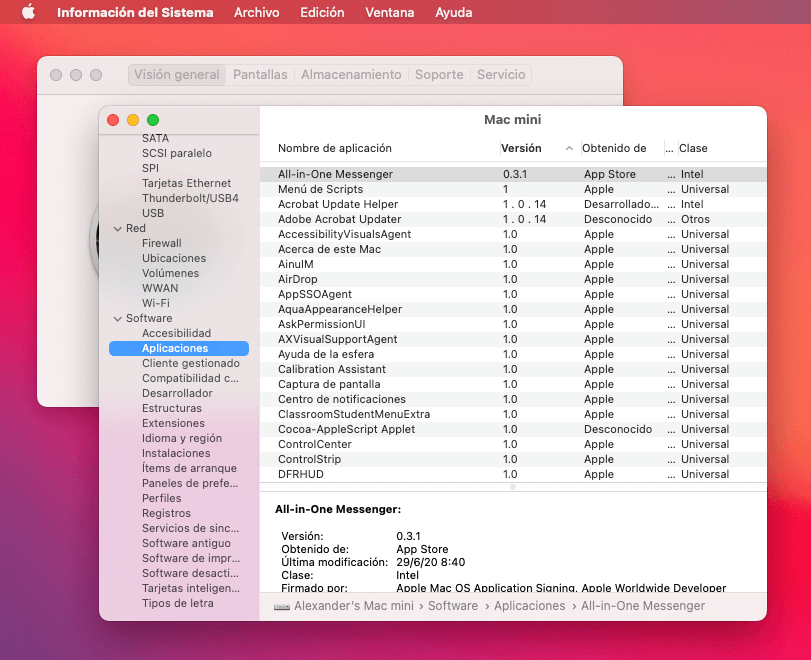Image resolution: width=811 pixels, height=660 pixels.
Task: Select SPI in the sidebar
Action: pyautogui.click(x=151, y=169)
